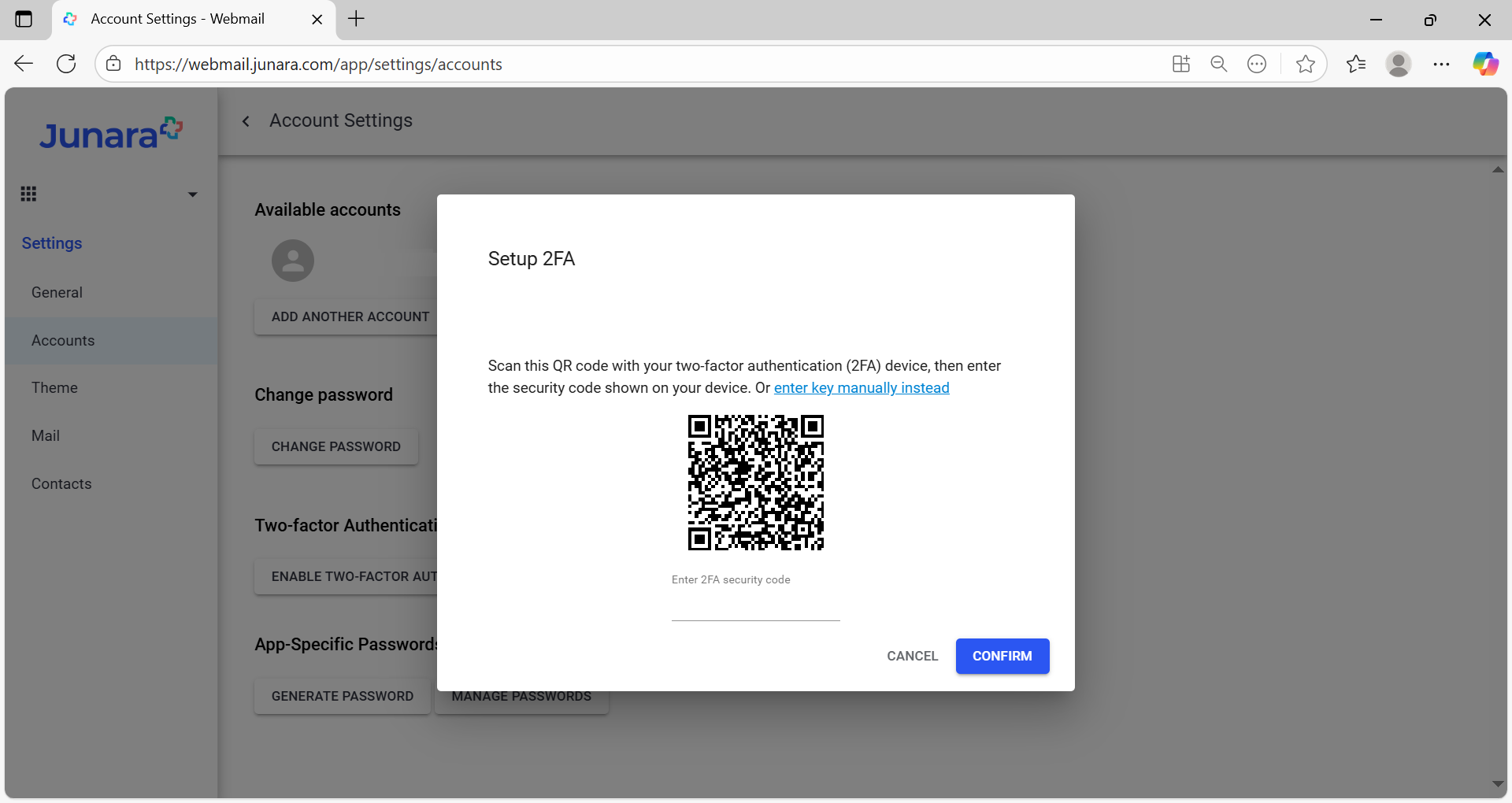1512x803 pixels.
Task: Click the Available accounts heading
Action: click(328, 209)
